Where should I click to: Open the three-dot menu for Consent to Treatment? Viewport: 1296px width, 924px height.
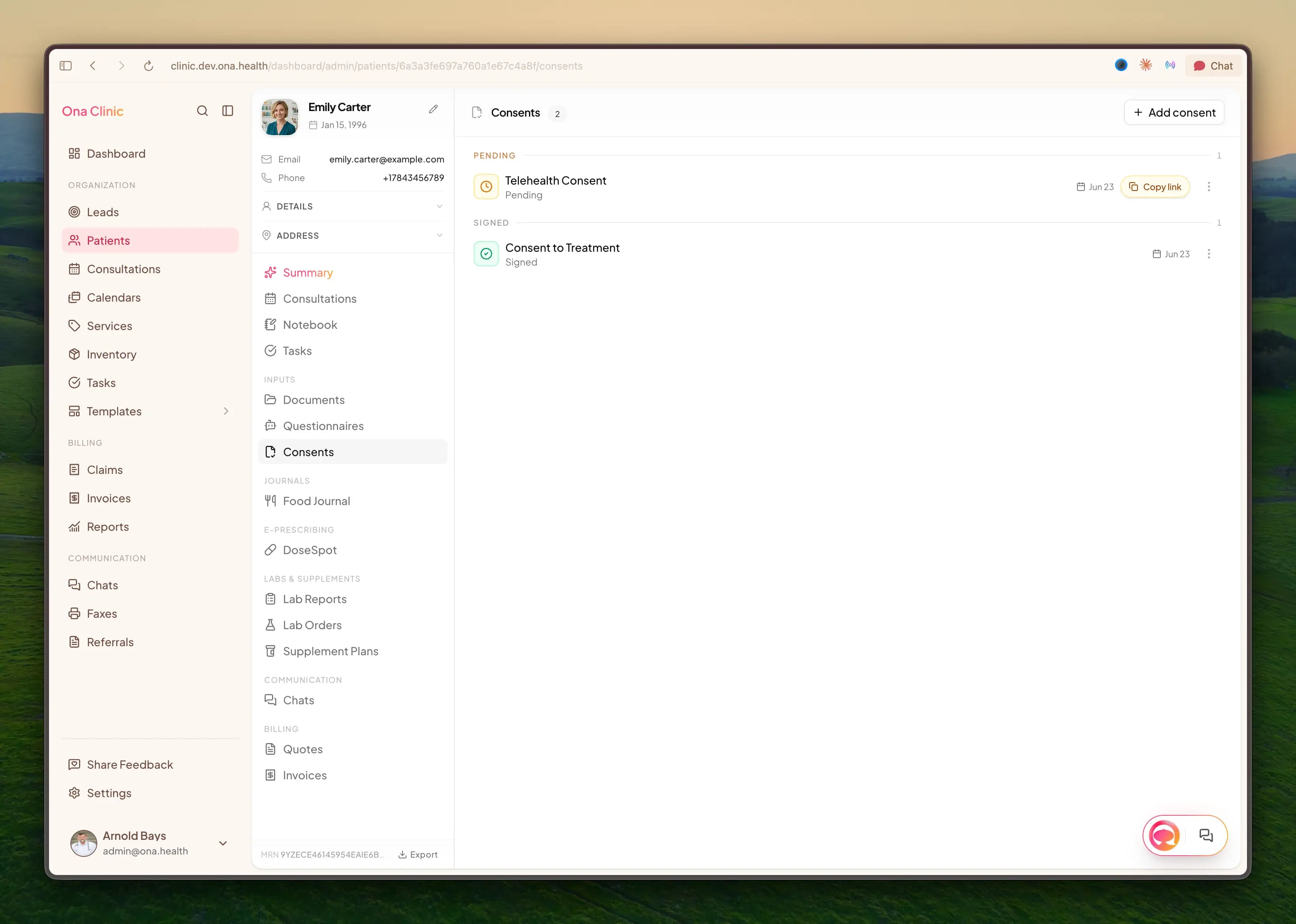coord(1209,254)
